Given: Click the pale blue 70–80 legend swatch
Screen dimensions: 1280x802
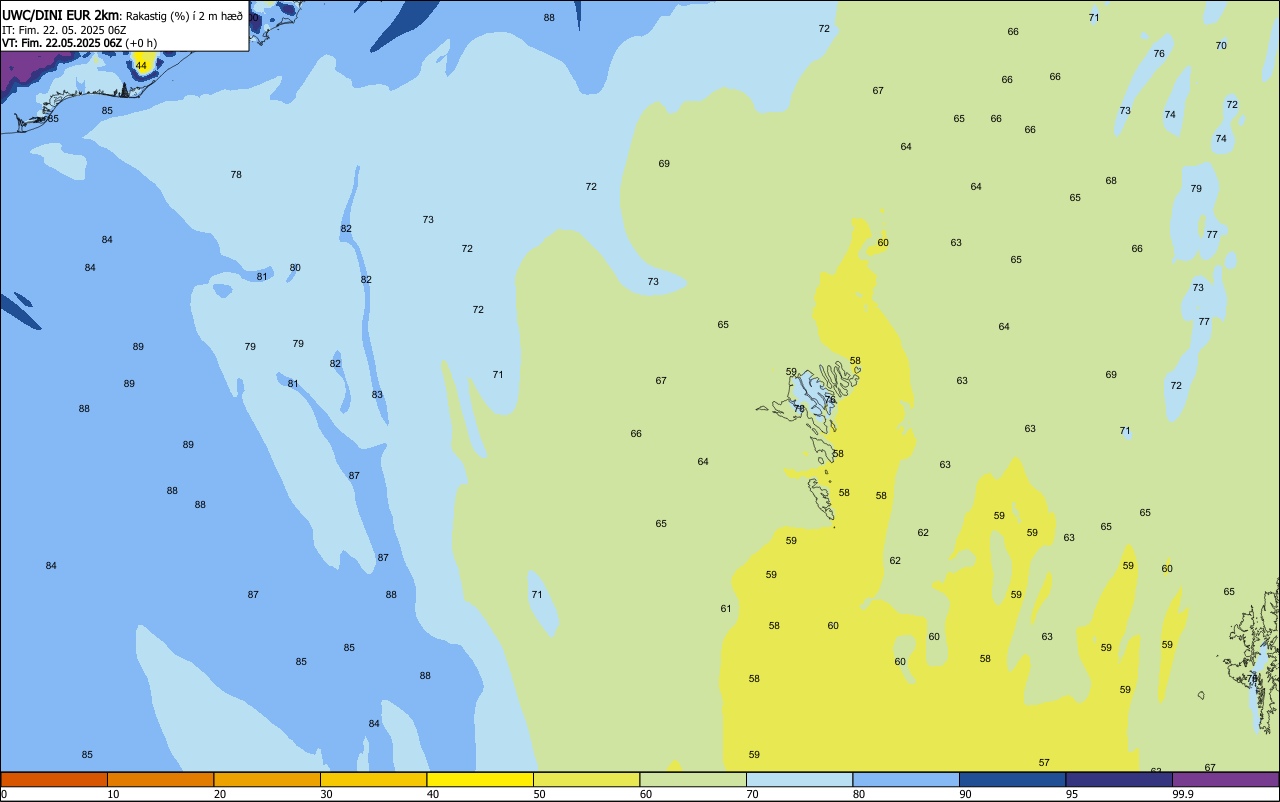Looking at the screenshot, I should 799,779.
